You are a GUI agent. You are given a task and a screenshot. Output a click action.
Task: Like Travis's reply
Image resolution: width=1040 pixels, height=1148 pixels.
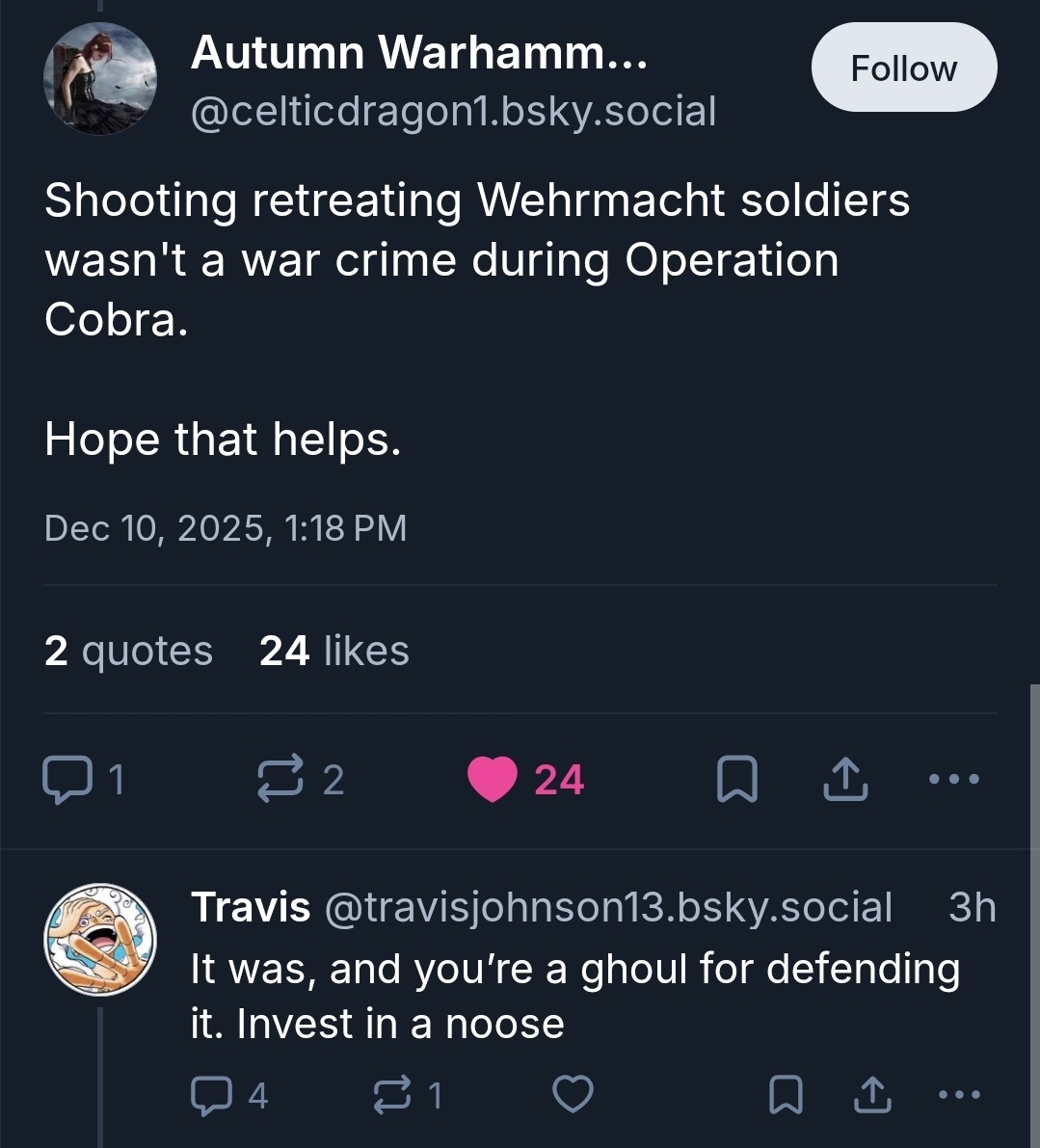coord(573,1094)
